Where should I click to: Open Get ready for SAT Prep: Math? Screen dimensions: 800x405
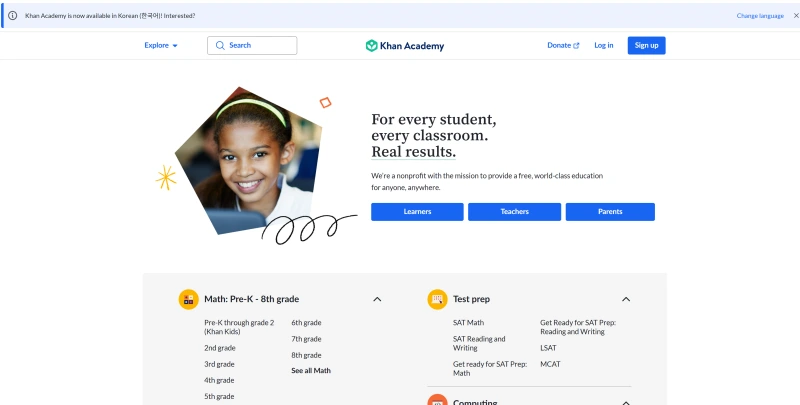pos(490,369)
